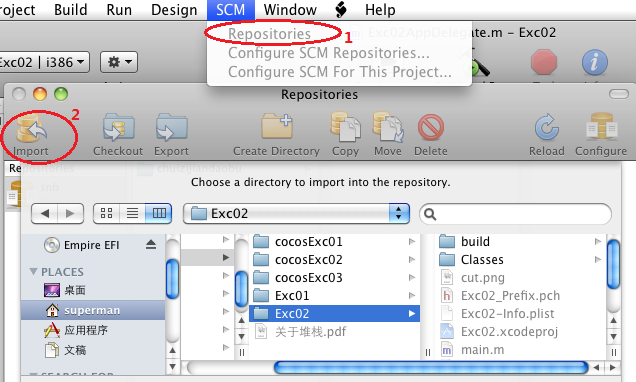Choose Configure SCM For This Project… item
The image size is (636, 382).
[x=339, y=72]
